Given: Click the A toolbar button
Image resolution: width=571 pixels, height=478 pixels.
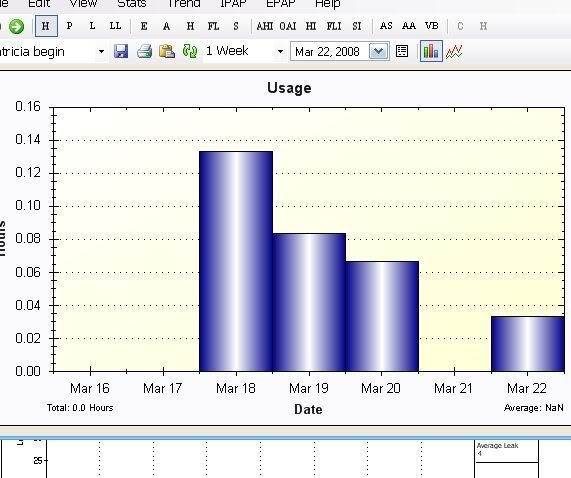Looking at the screenshot, I should point(166,26).
